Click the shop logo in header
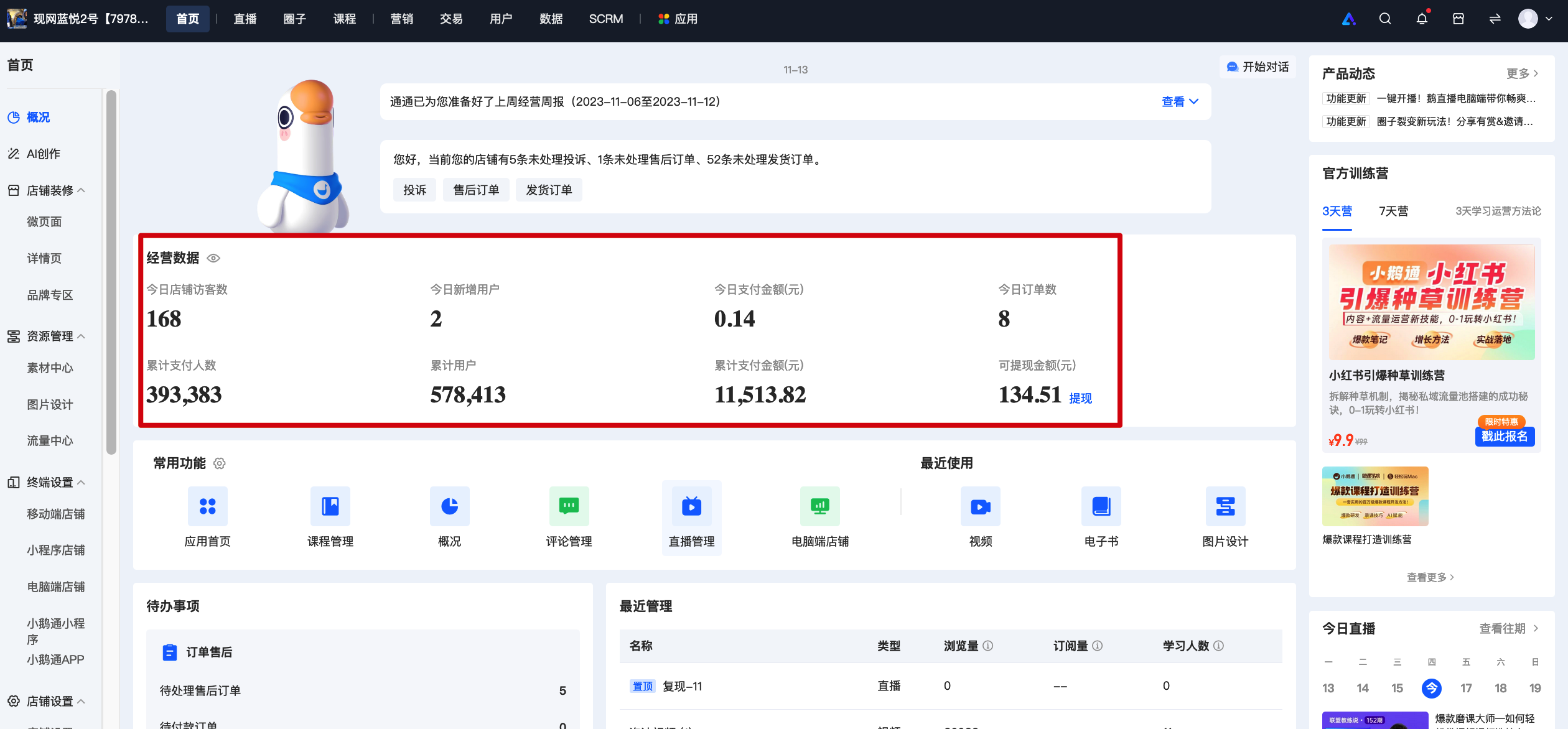The width and height of the screenshot is (1568, 729). point(17,19)
